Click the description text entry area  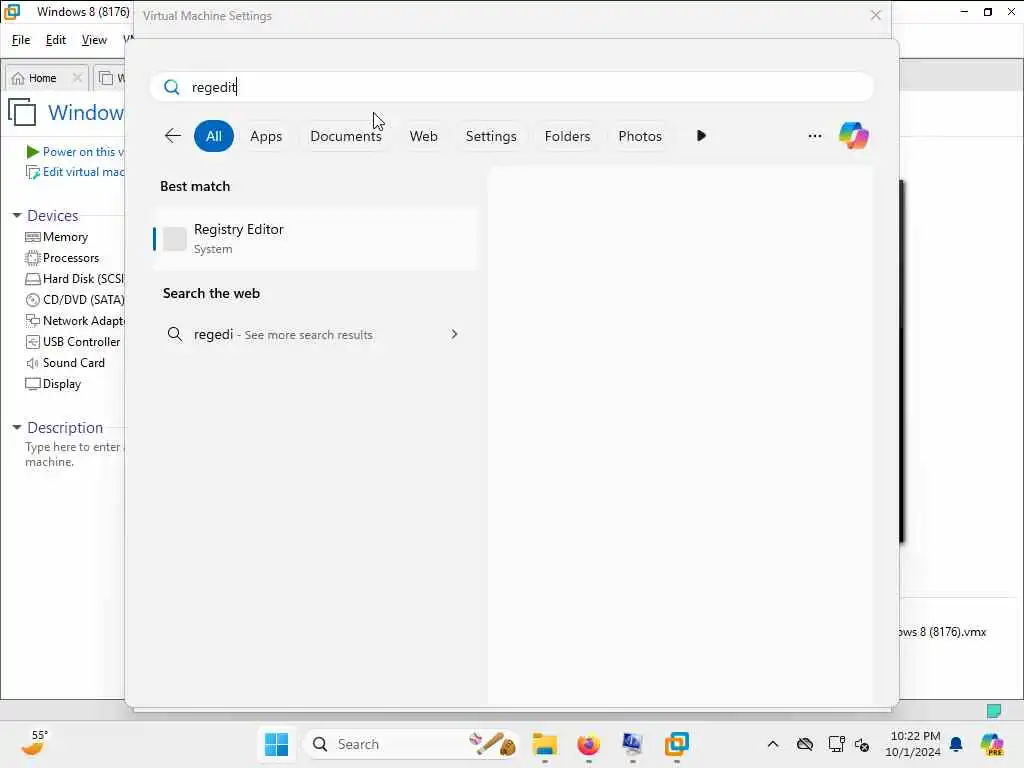[x=73, y=454]
